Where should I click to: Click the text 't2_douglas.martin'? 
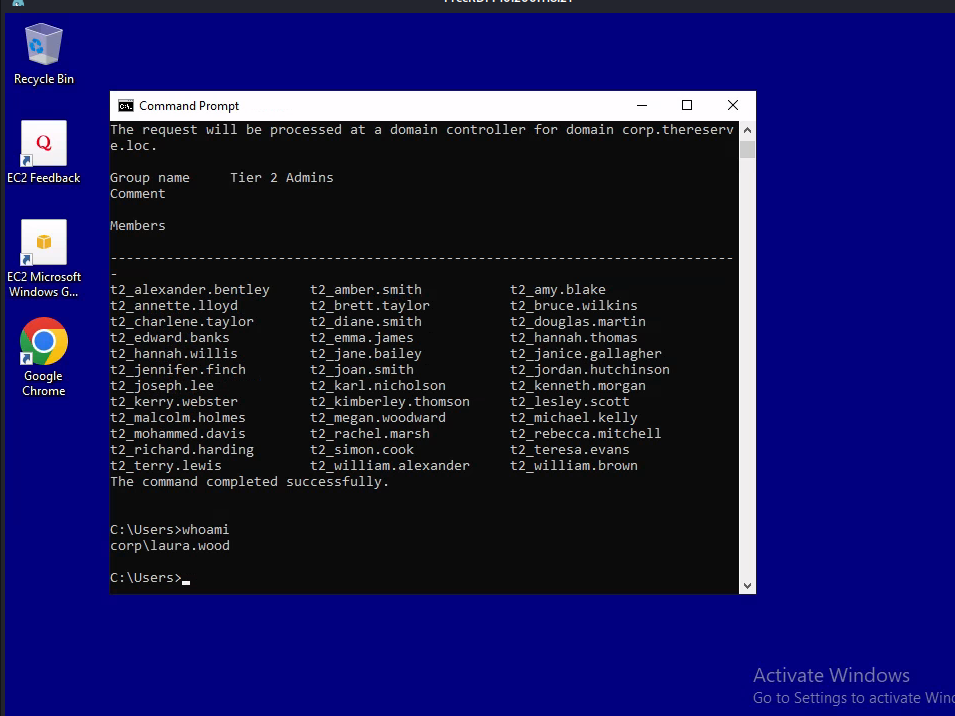click(x=578, y=321)
